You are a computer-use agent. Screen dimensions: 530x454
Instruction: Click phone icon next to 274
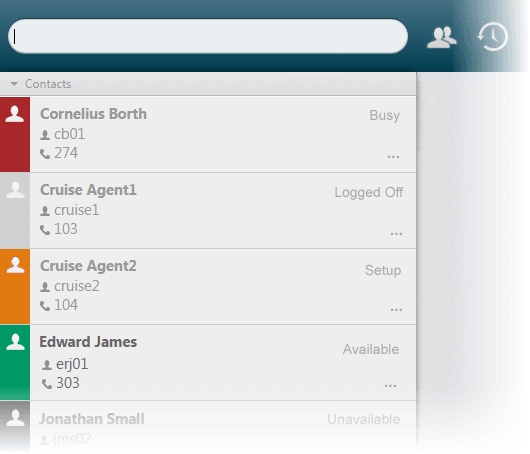pos(45,154)
